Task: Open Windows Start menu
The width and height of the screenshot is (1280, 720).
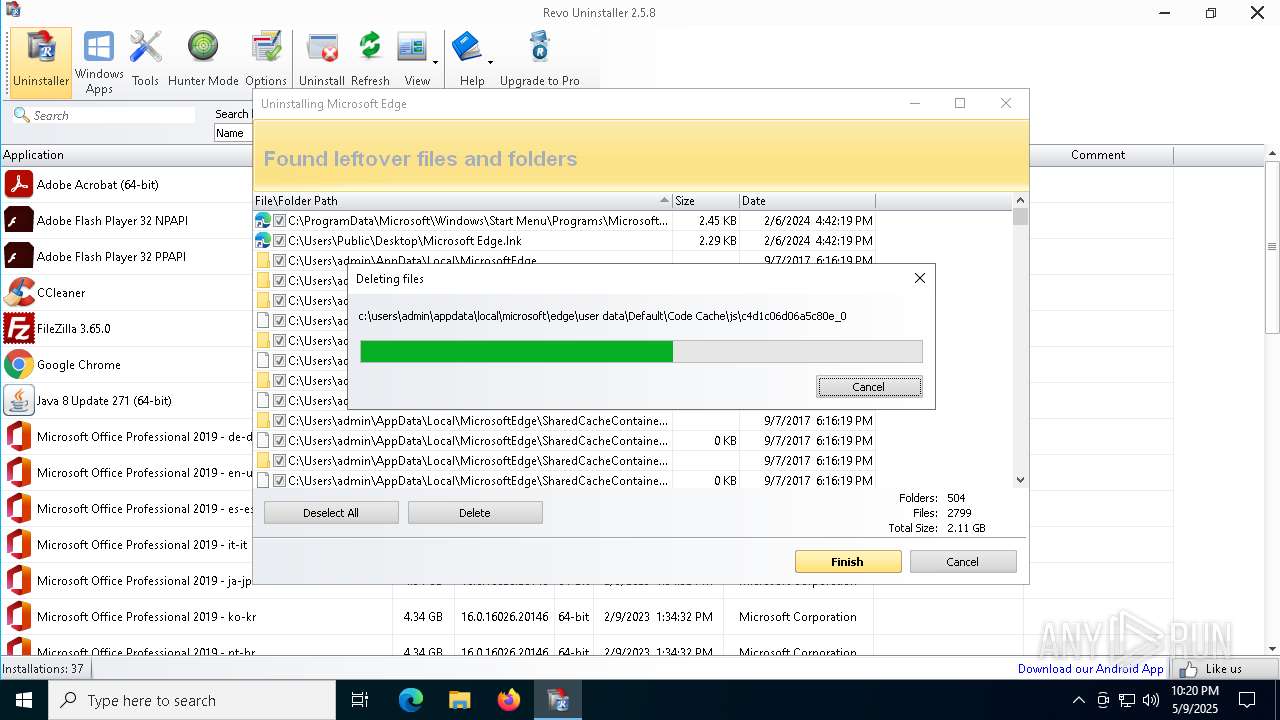Action: [x=24, y=700]
